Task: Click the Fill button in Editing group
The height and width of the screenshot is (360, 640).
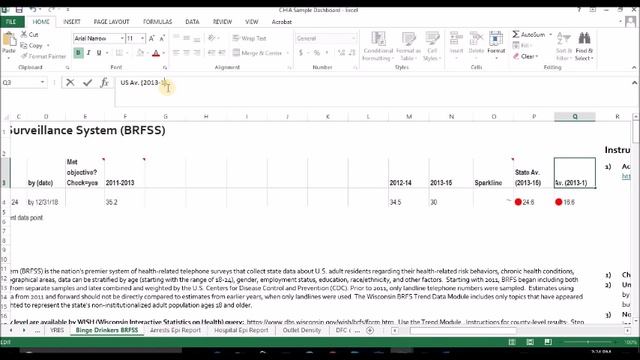Action: point(522,45)
